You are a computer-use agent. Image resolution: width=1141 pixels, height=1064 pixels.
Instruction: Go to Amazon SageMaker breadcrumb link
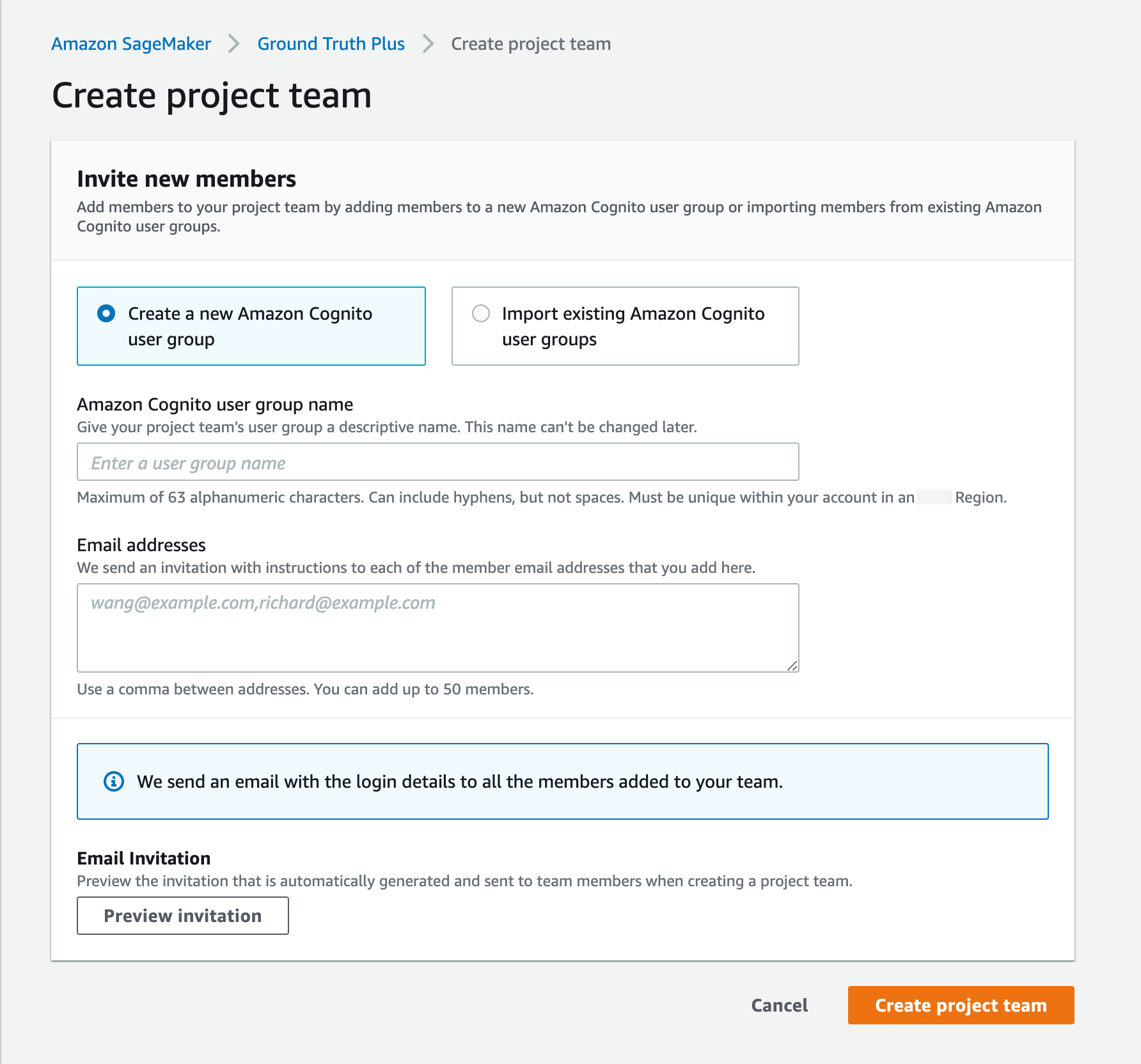click(x=131, y=44)
